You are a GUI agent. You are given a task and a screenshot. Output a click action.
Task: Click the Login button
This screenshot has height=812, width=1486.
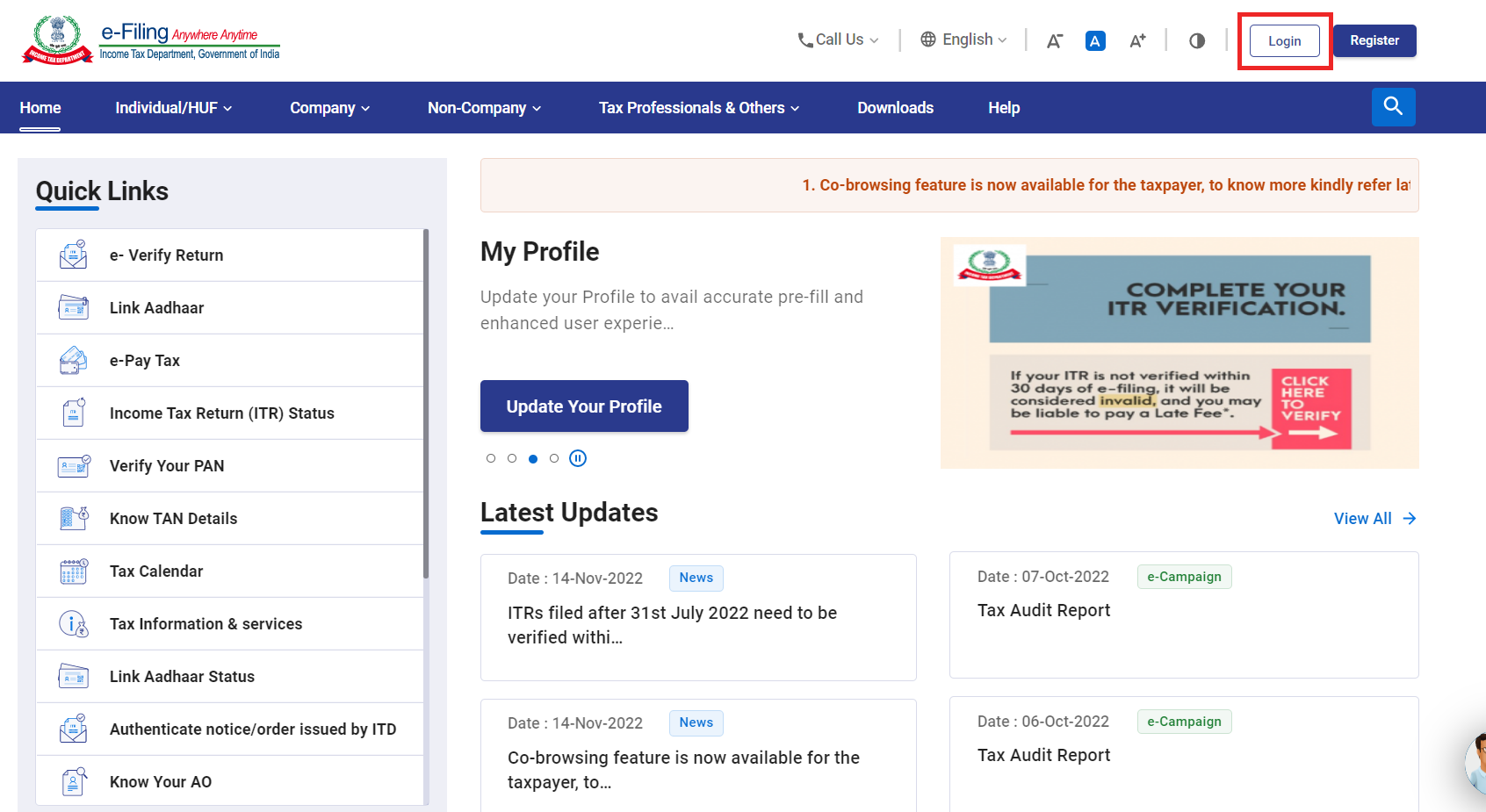click(x=1285, y=41)
